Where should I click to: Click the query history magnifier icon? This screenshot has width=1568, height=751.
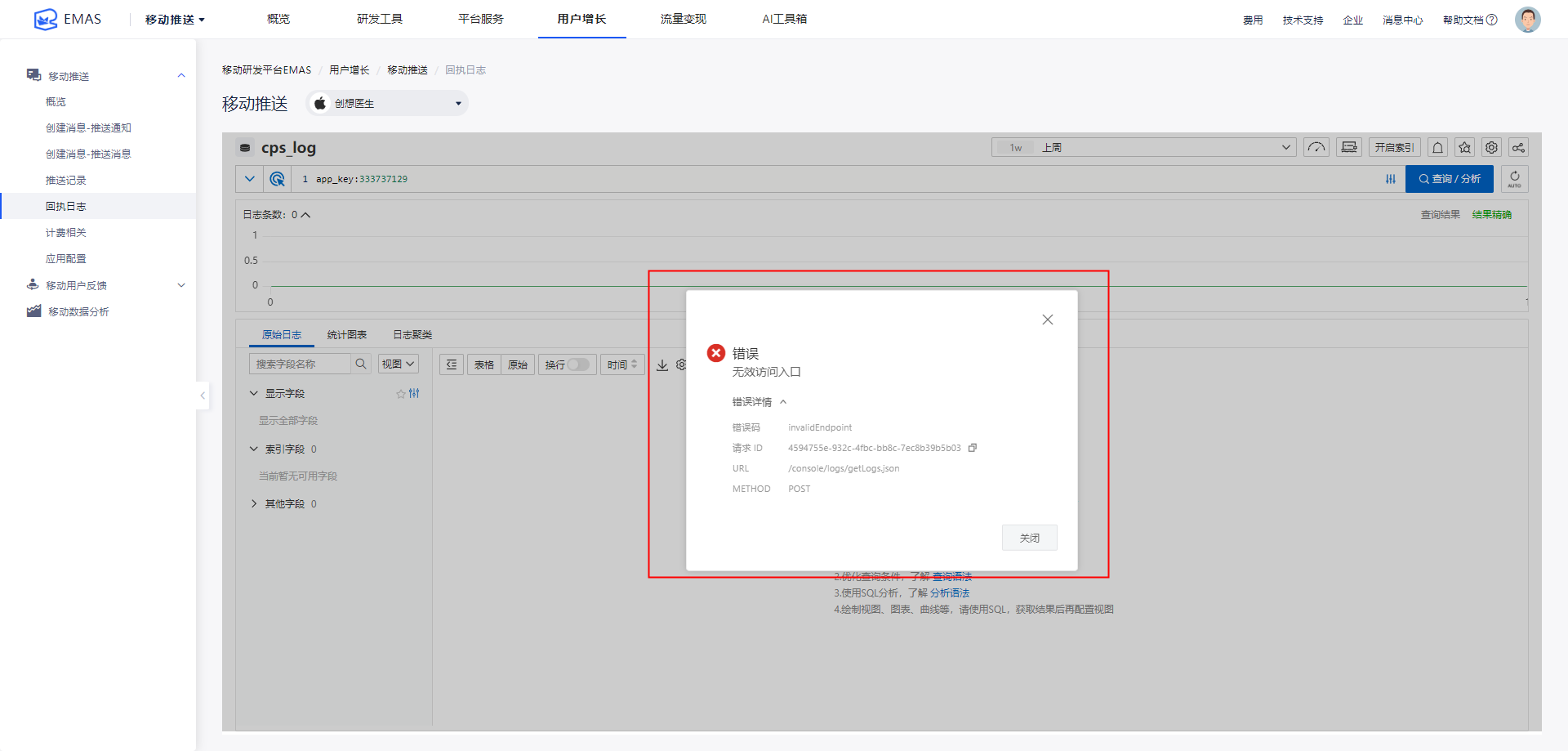click(278, 179)
